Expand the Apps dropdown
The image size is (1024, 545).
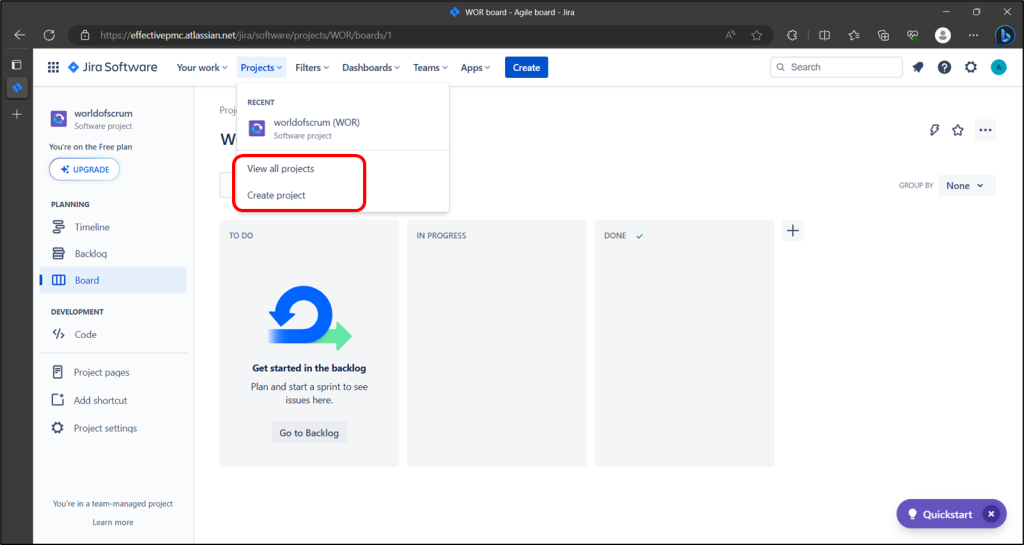tap(475, 67)
